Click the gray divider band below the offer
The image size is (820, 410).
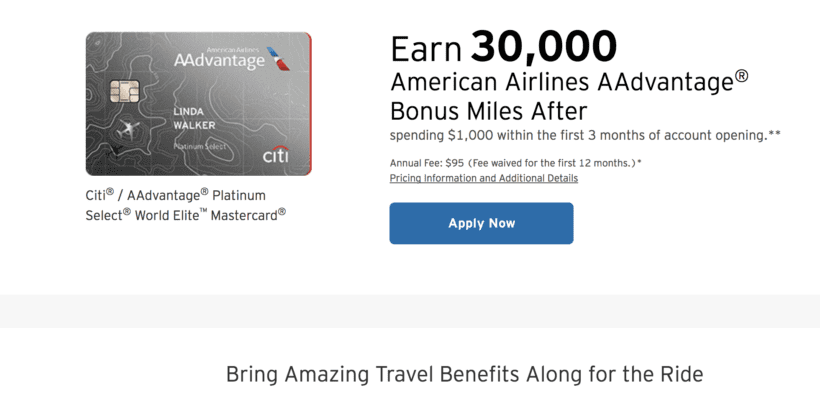pyautogui.click(x=410, y=311)
